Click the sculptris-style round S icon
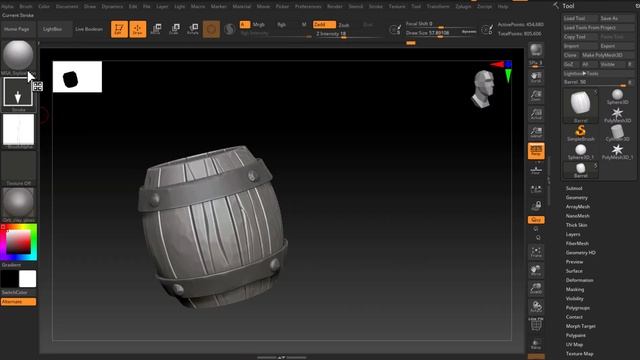The height and width of the screenshot is (360, 640). coord(230,29)
